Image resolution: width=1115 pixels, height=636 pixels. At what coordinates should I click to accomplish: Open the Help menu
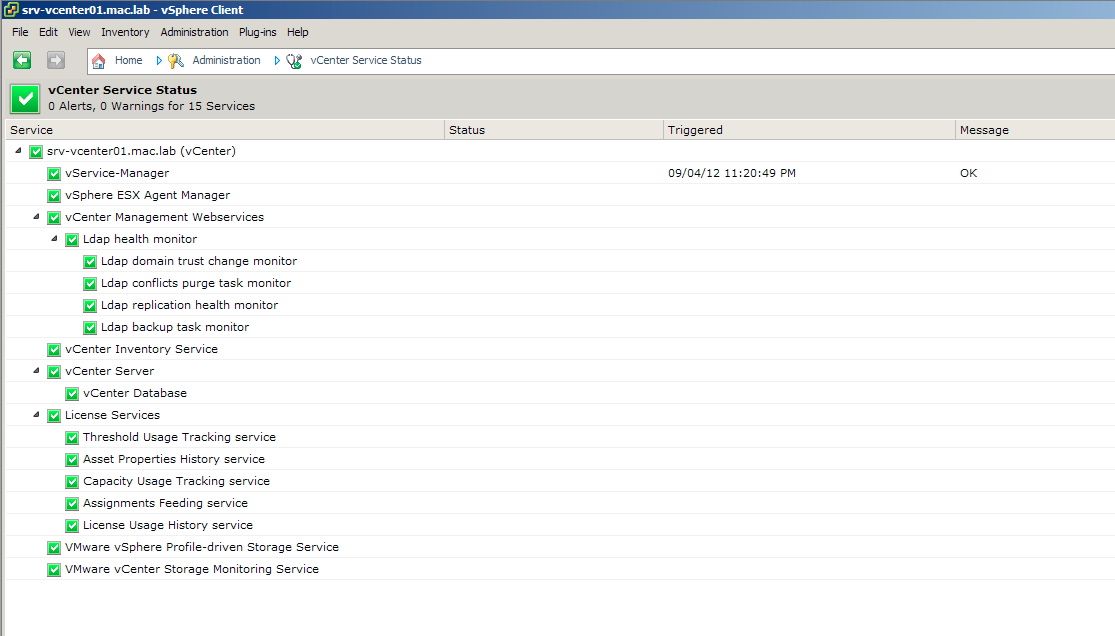point(297,32)
